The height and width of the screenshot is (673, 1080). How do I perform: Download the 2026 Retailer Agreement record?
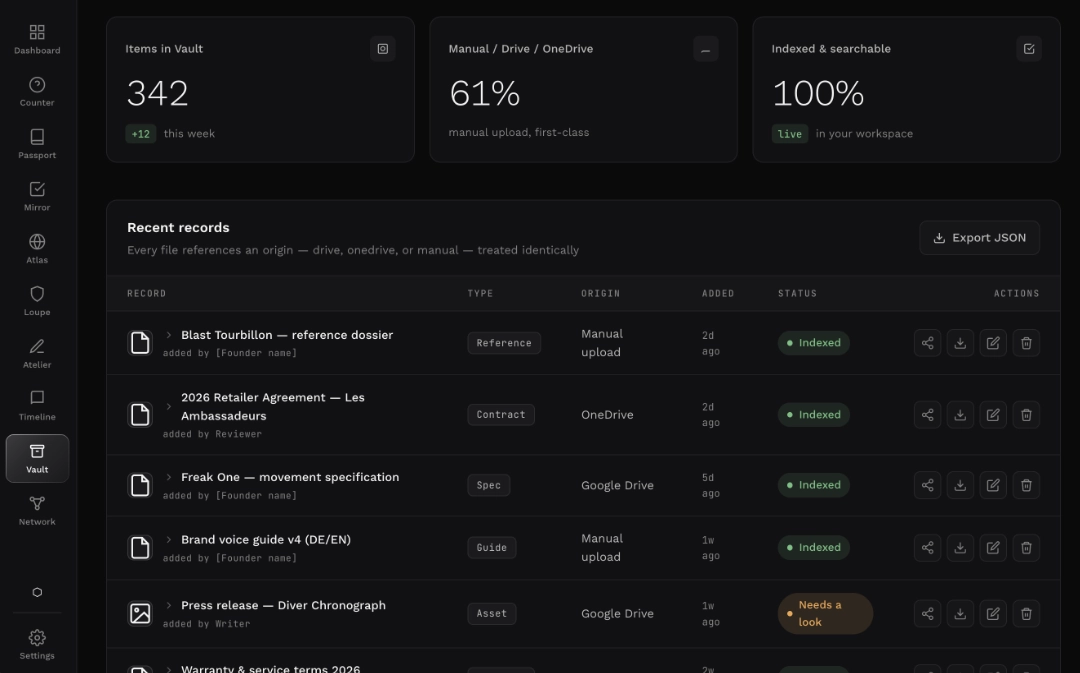960,415
